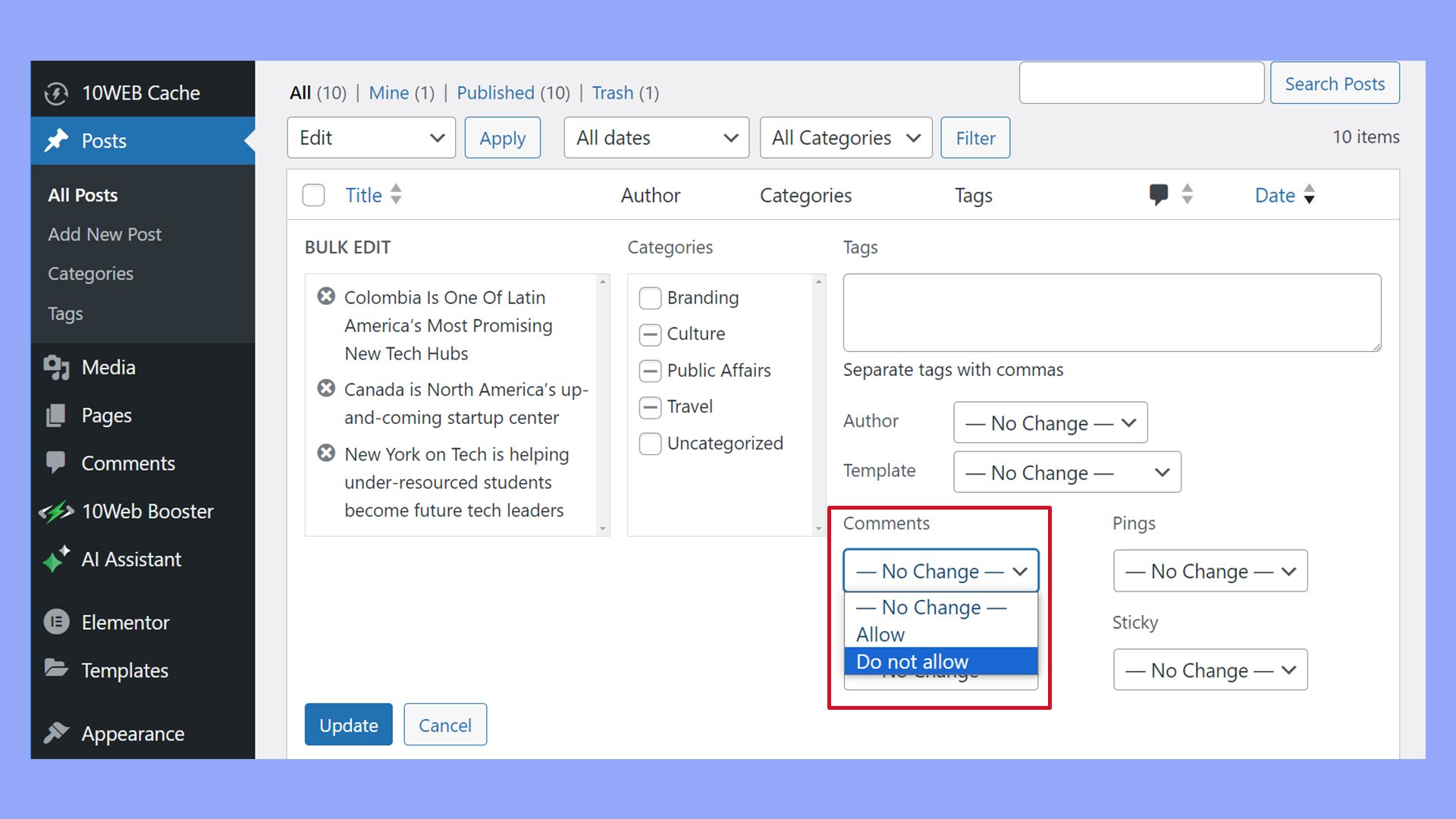
Task: Remove the Colombia post from bulk edit
Action: point(326,297)
